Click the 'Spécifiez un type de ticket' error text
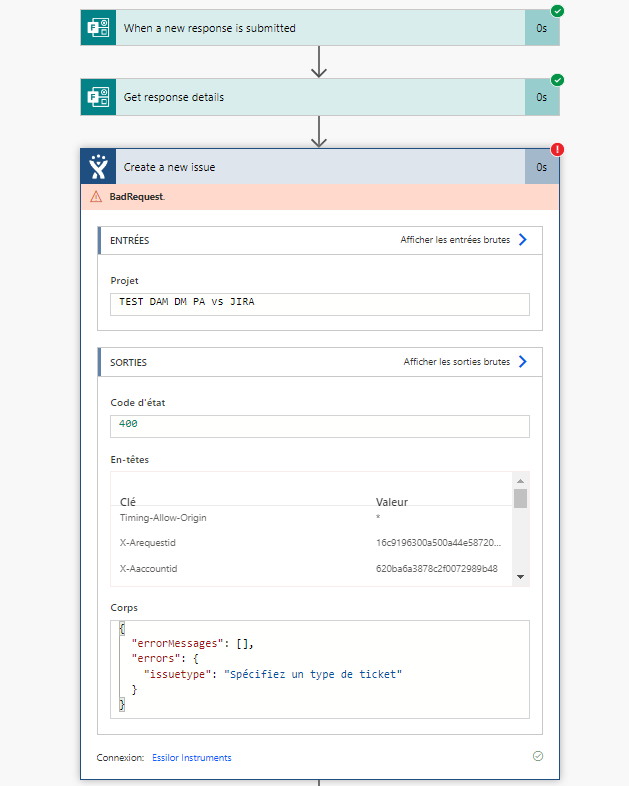Viewport: 629px width, 786px height. click(313, 674)
